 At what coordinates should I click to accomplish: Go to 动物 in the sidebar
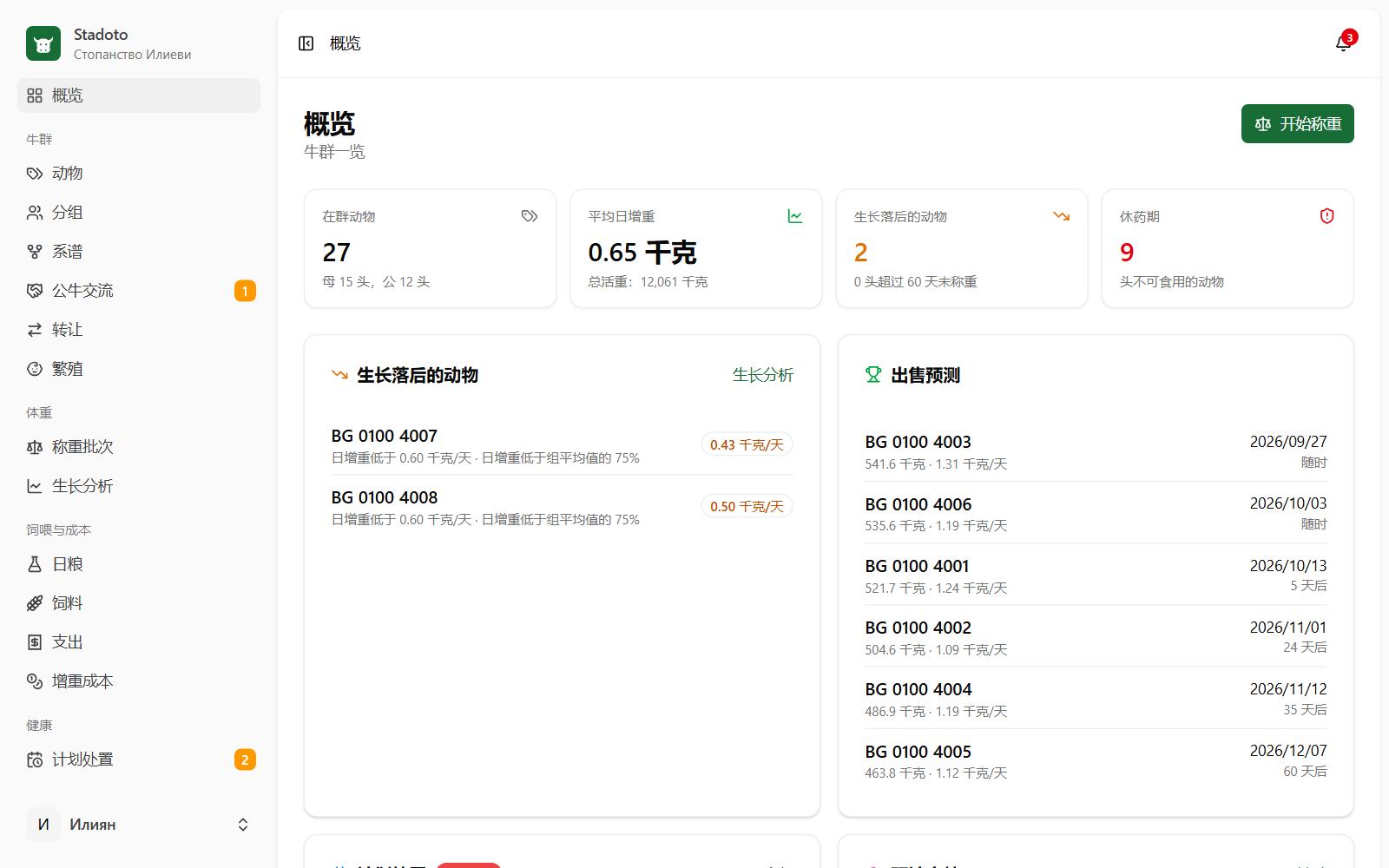point(139,174)
